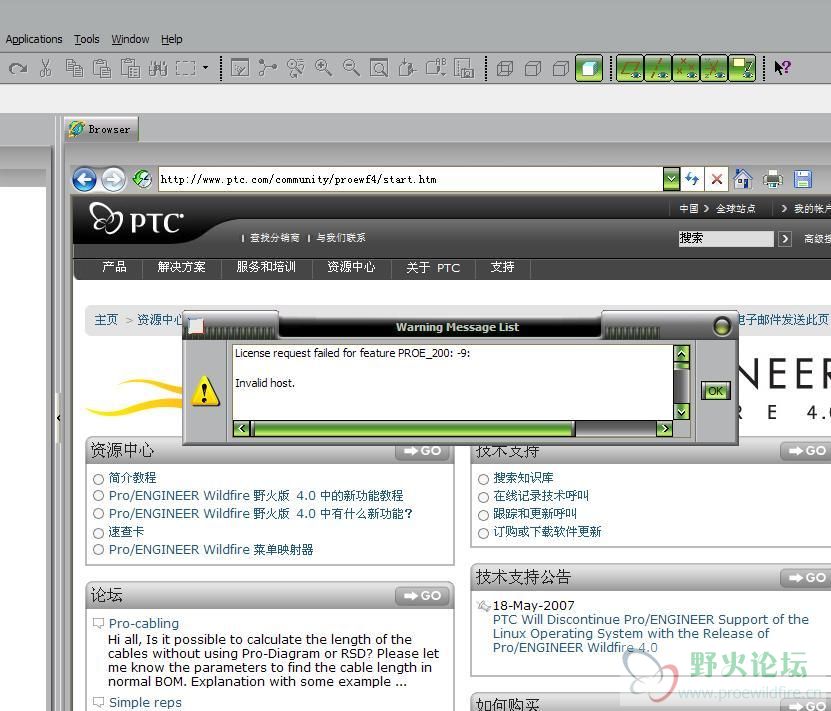Open the 解决方案 navigation menu
The height and width of the screenshot is (711, 831).
pyautogui.click(x=181, y=267)
